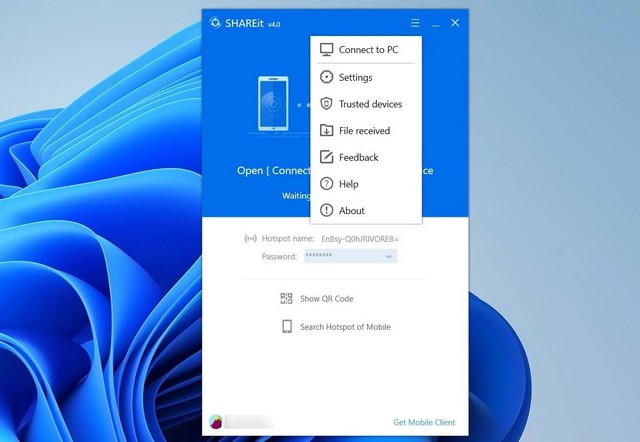
Task: Click the mobile phone hotspot search icon
Action: [x=286, y=327]
